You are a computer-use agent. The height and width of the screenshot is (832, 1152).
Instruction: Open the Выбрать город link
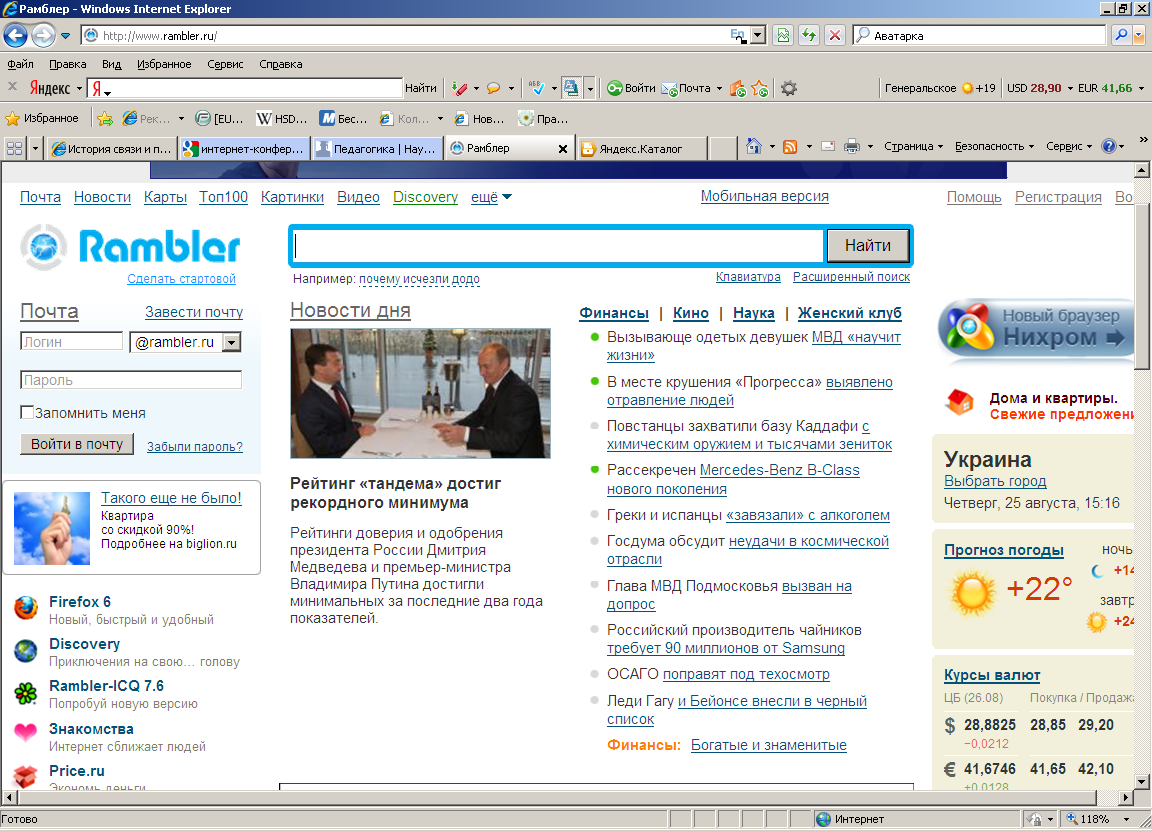click(x=995, y=481)
